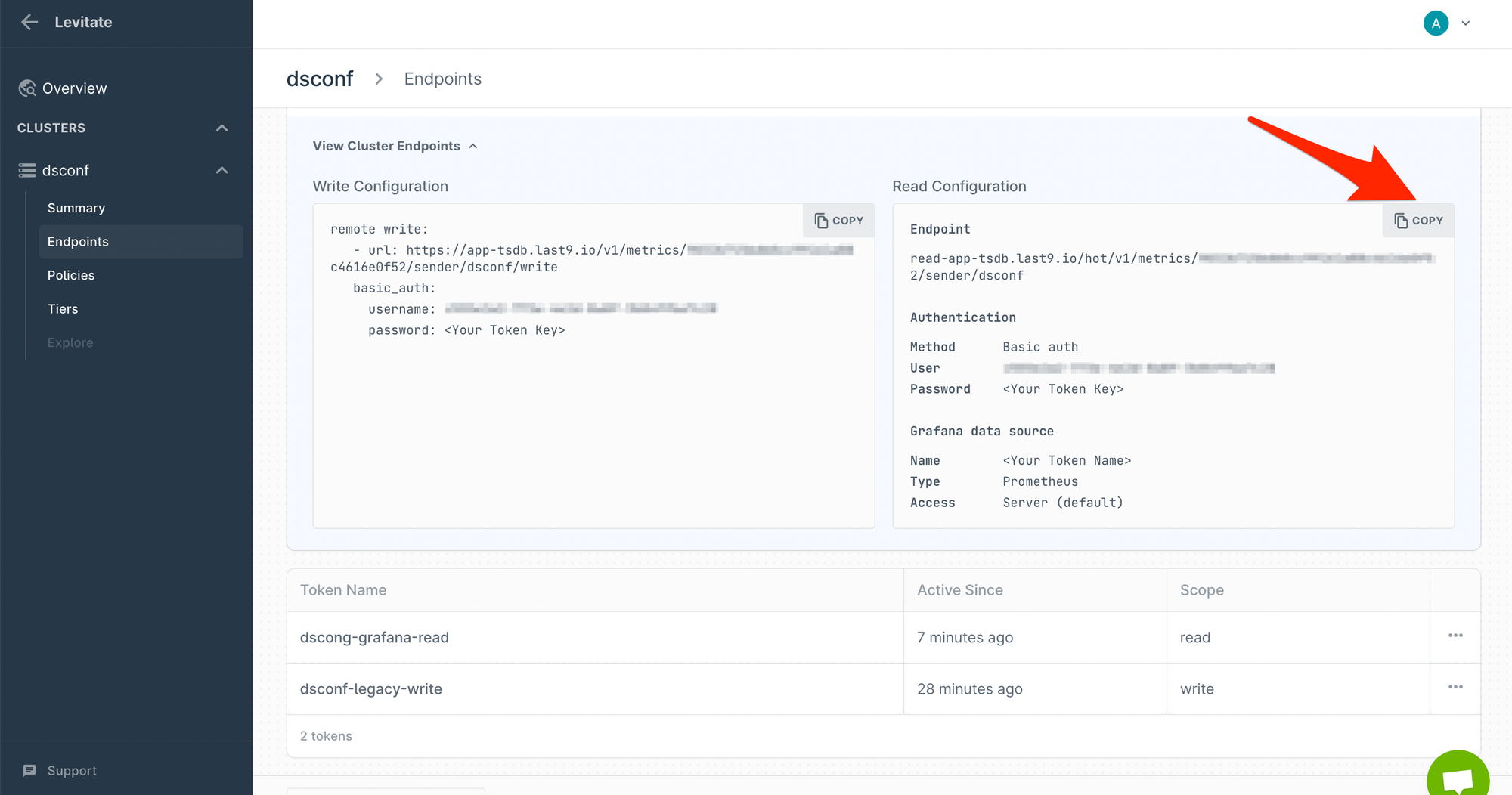Click the Scope column header
This screenshot has height=795, width=1512.
(1202, 590)
